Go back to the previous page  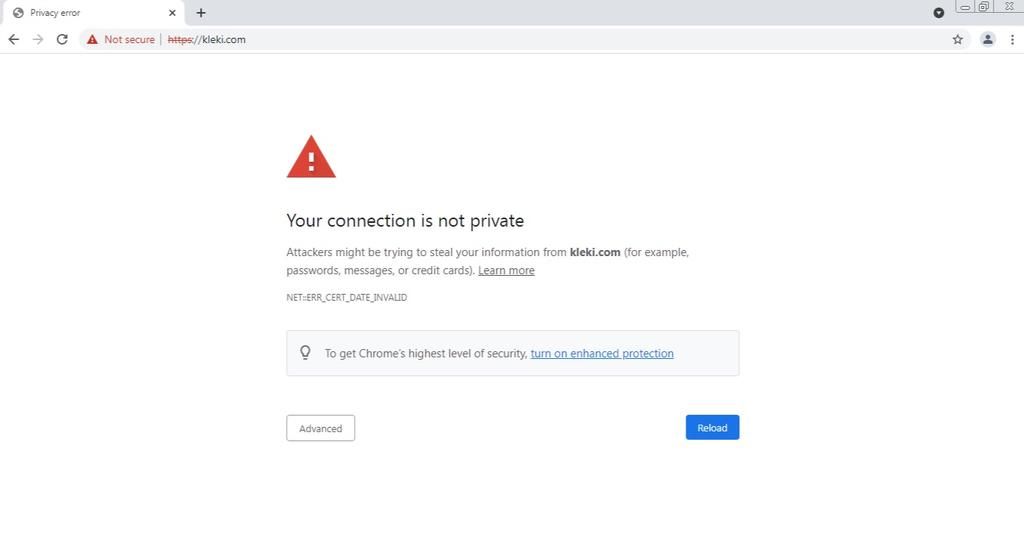pyautogui.click(x=14, y=39)
